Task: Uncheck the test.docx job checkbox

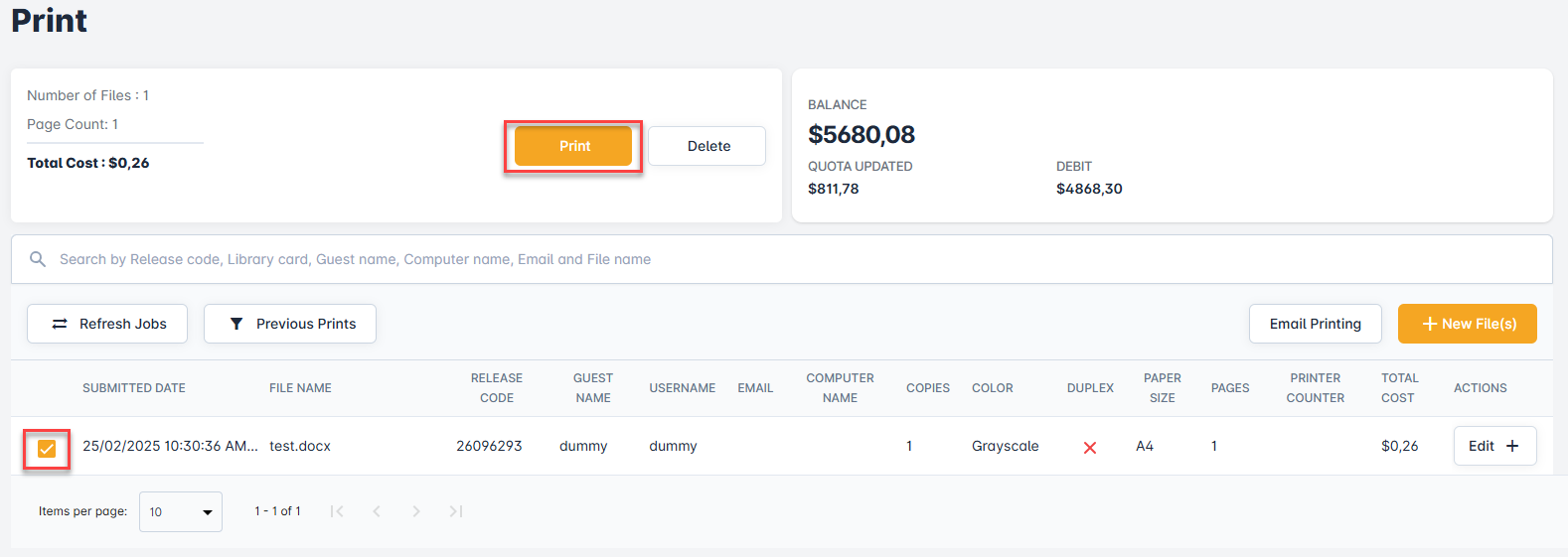Action: [x=47, y=449]
